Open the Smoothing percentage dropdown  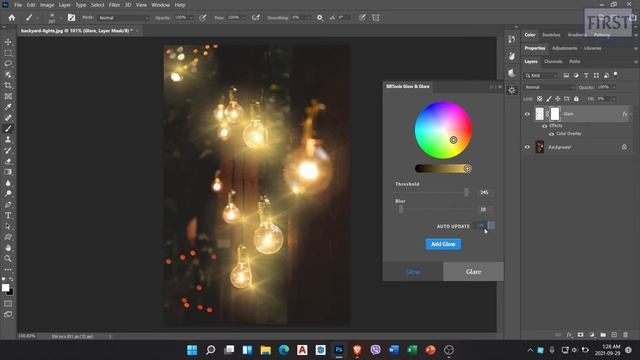coord(308,18)
